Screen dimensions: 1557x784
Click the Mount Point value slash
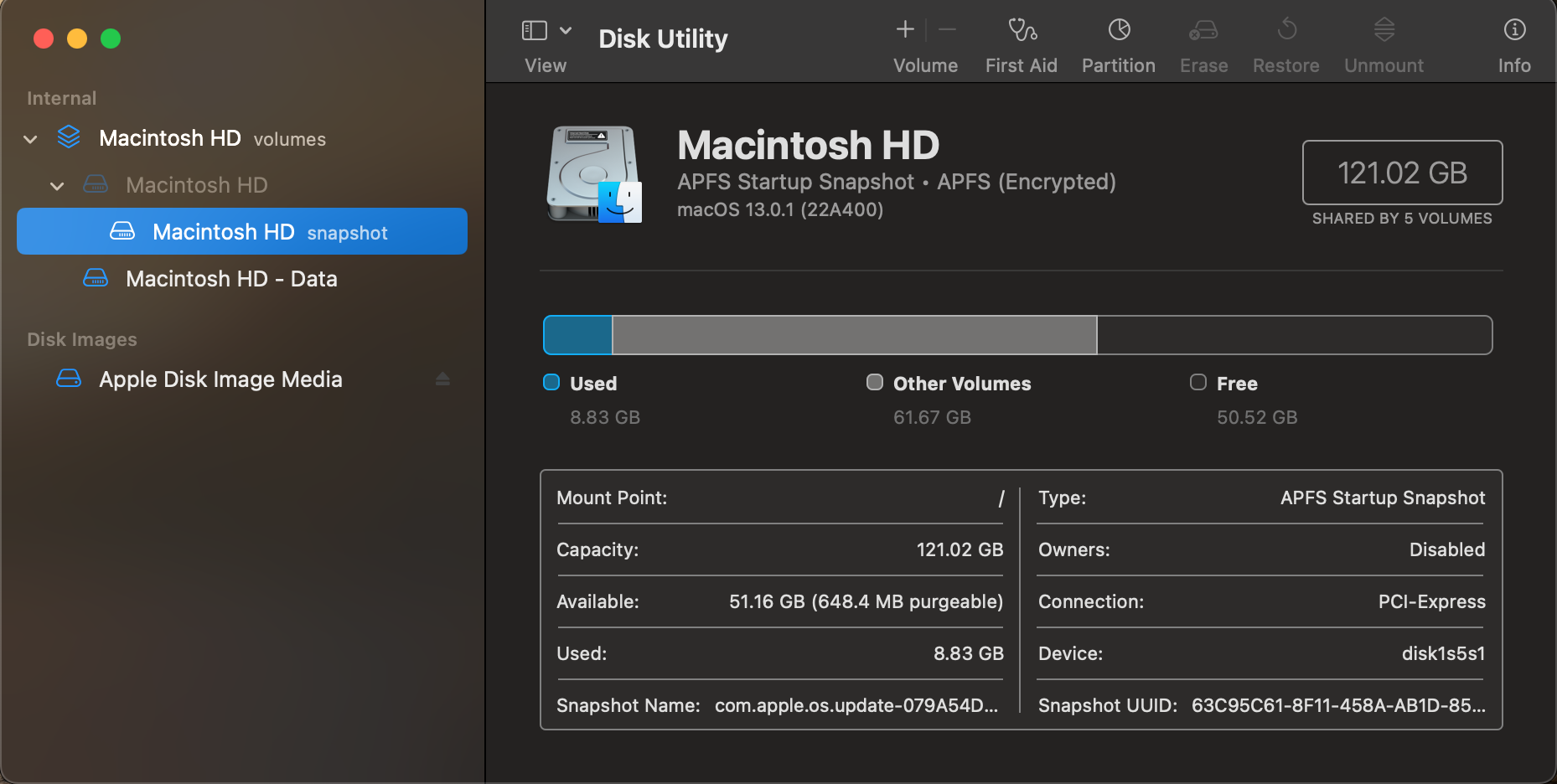tap(1001, 498)
